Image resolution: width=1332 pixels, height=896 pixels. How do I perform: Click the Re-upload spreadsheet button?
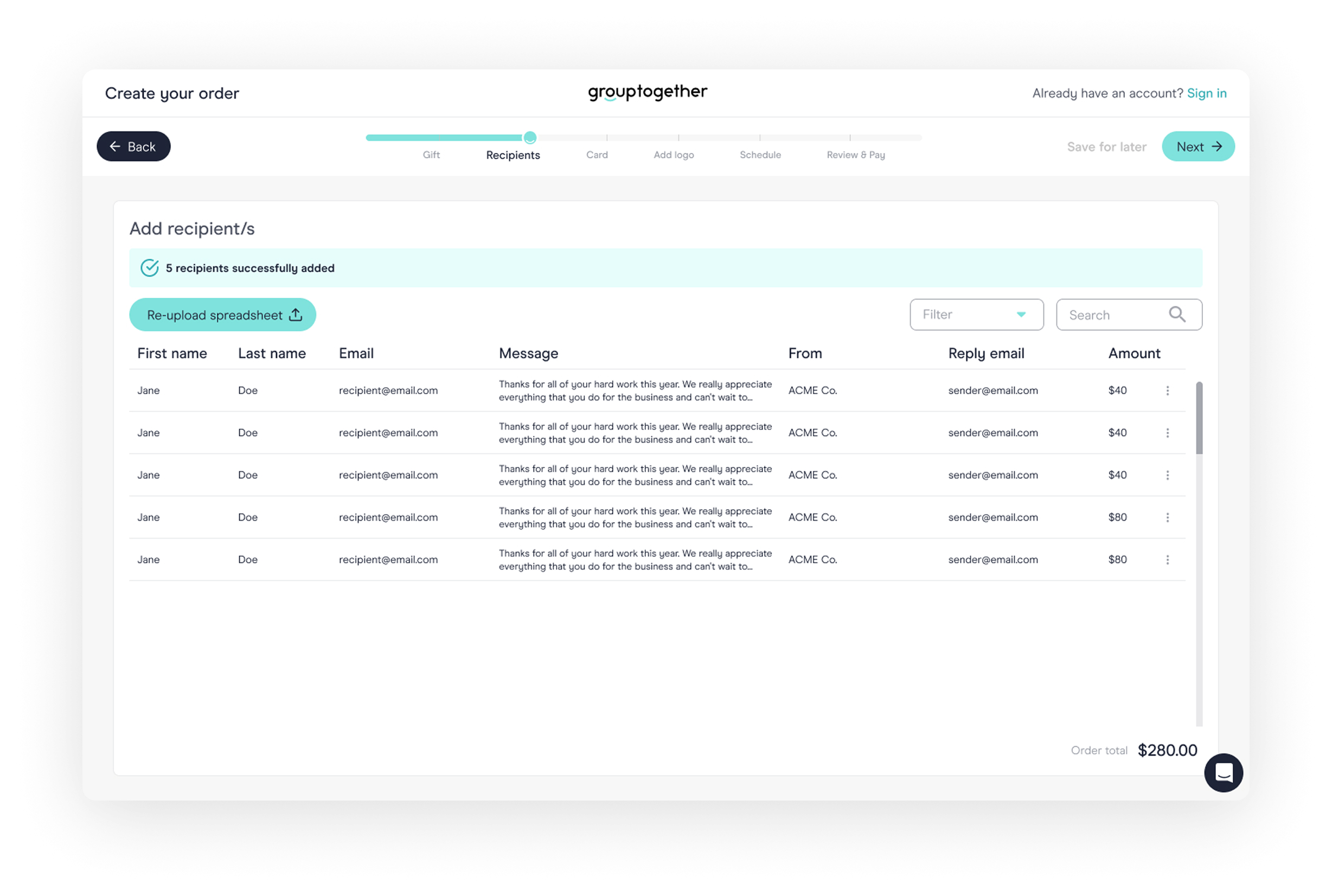coord(222,314)
